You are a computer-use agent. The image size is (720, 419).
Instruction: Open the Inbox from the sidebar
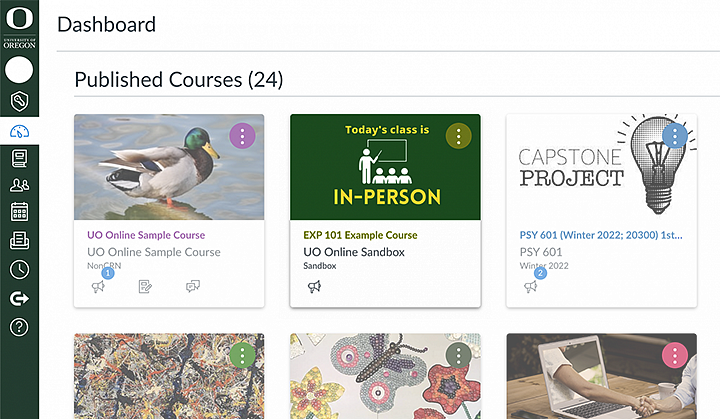(19, 240)
